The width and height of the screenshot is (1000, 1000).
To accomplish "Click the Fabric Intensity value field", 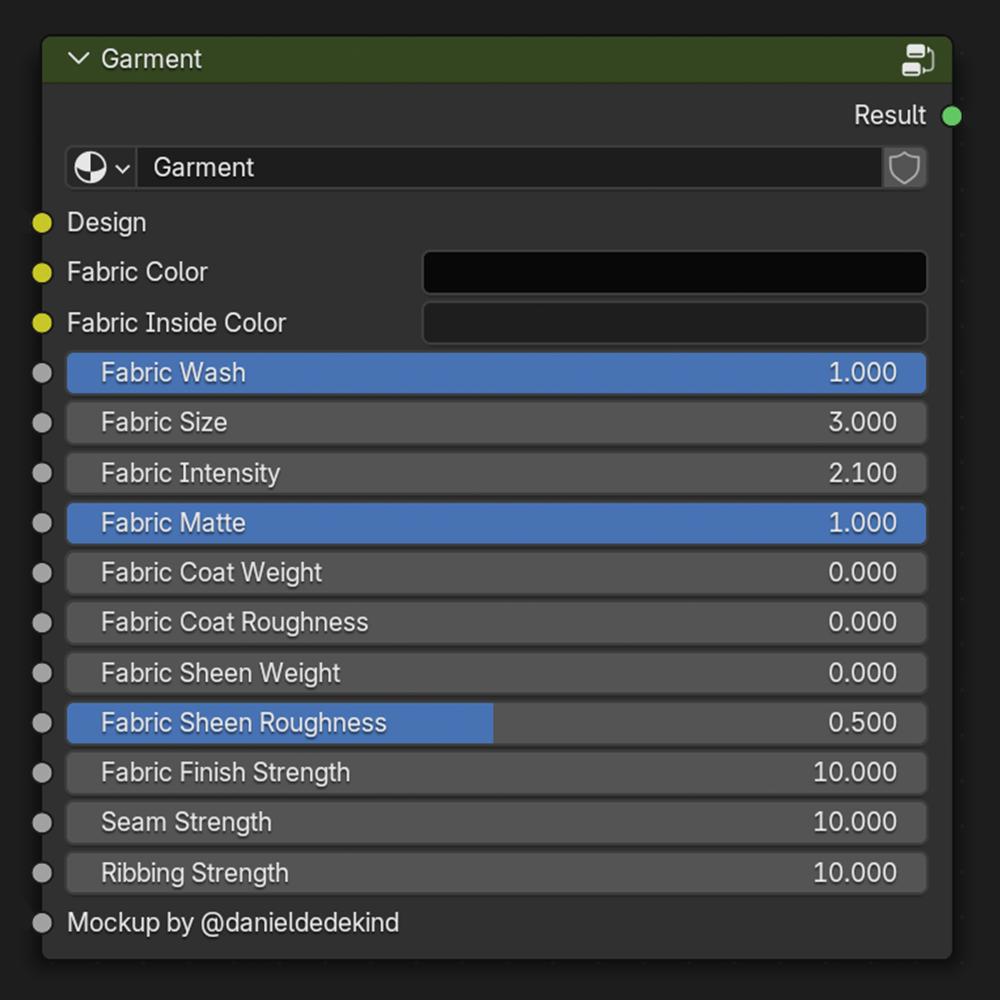I will (x=496, y=473).
